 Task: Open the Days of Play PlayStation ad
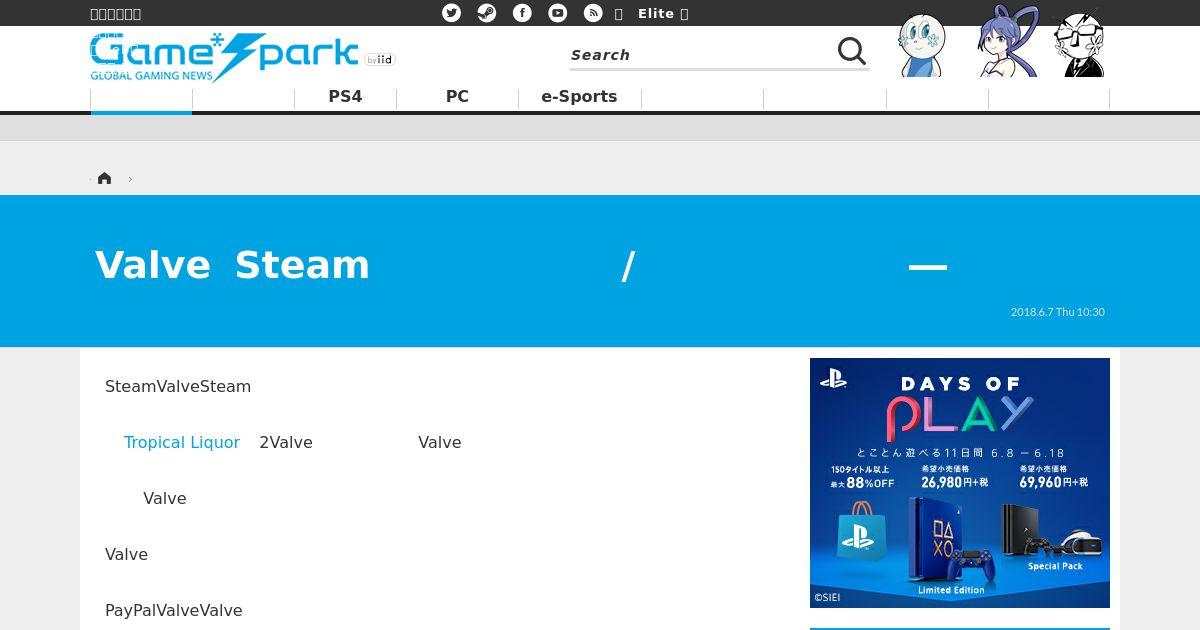960,483
